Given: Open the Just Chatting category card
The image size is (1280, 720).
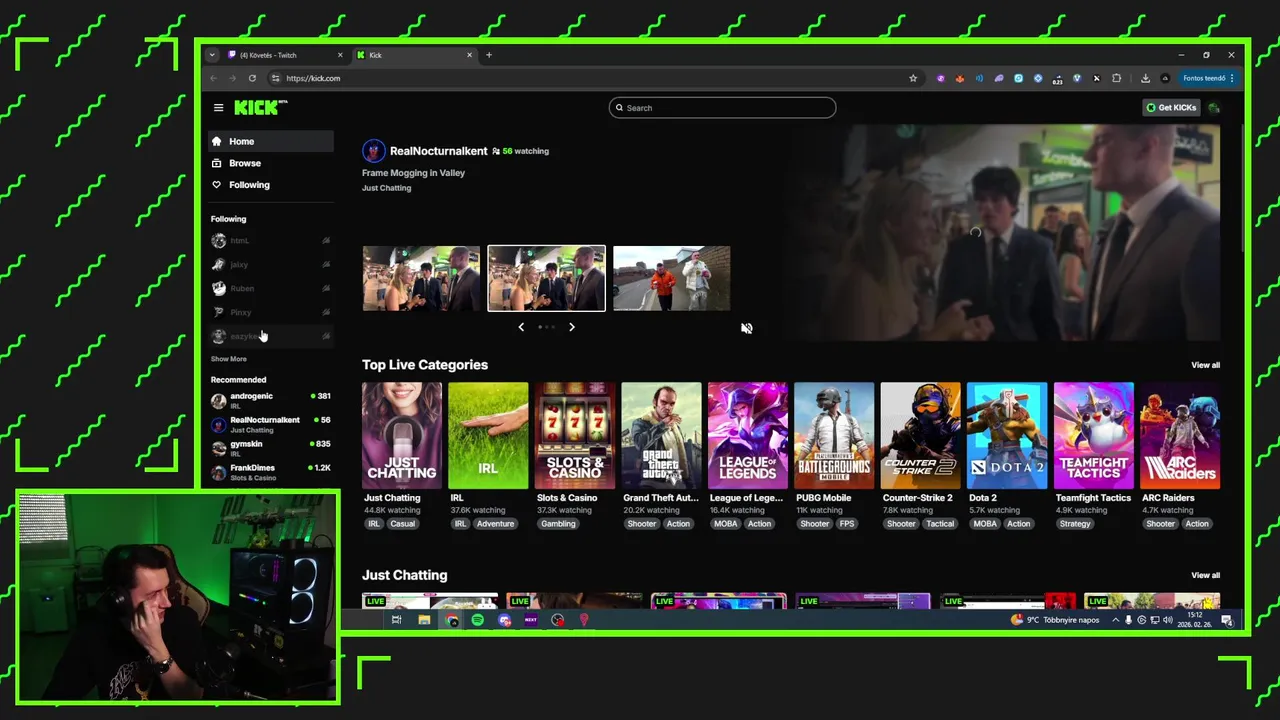Looking at the screenshot, I should click(x=402, y=435).
